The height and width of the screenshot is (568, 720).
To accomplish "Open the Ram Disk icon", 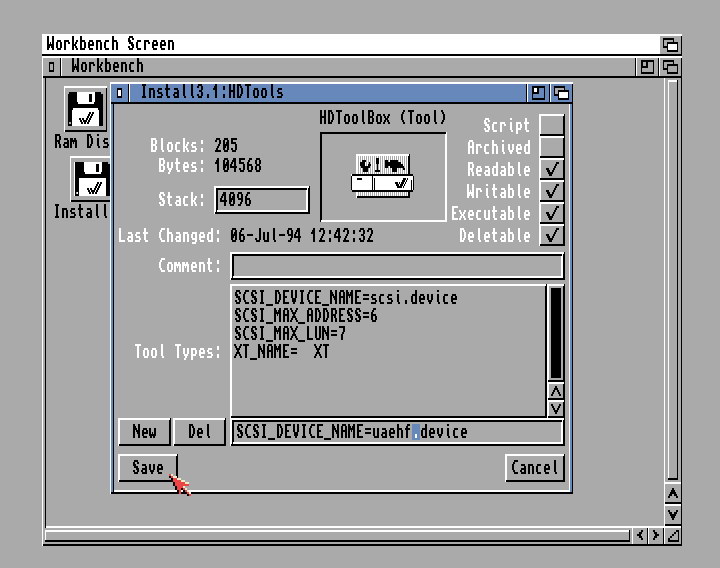I will [x=85, y=109].
